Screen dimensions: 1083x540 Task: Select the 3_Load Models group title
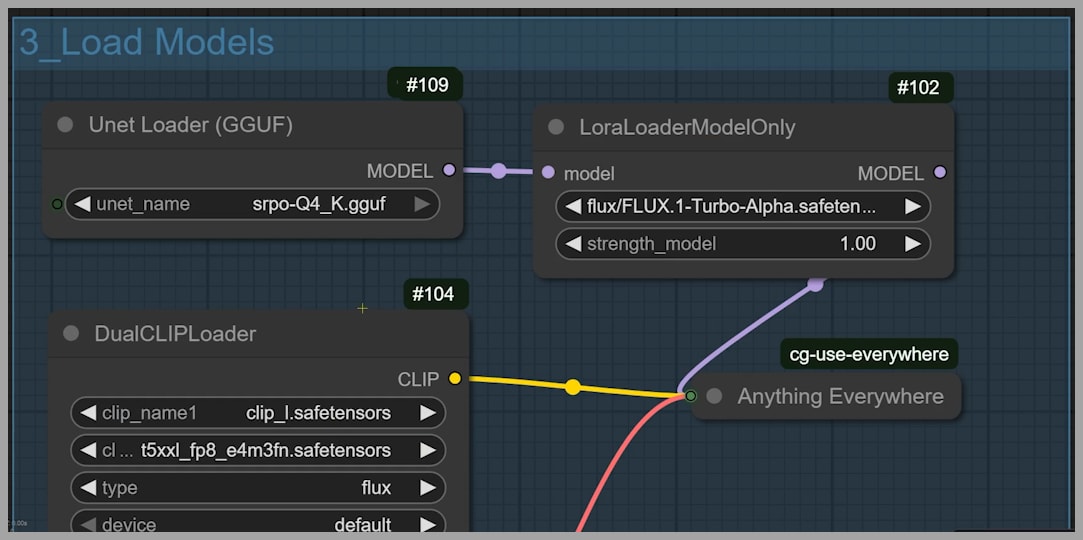click(147, 42)
